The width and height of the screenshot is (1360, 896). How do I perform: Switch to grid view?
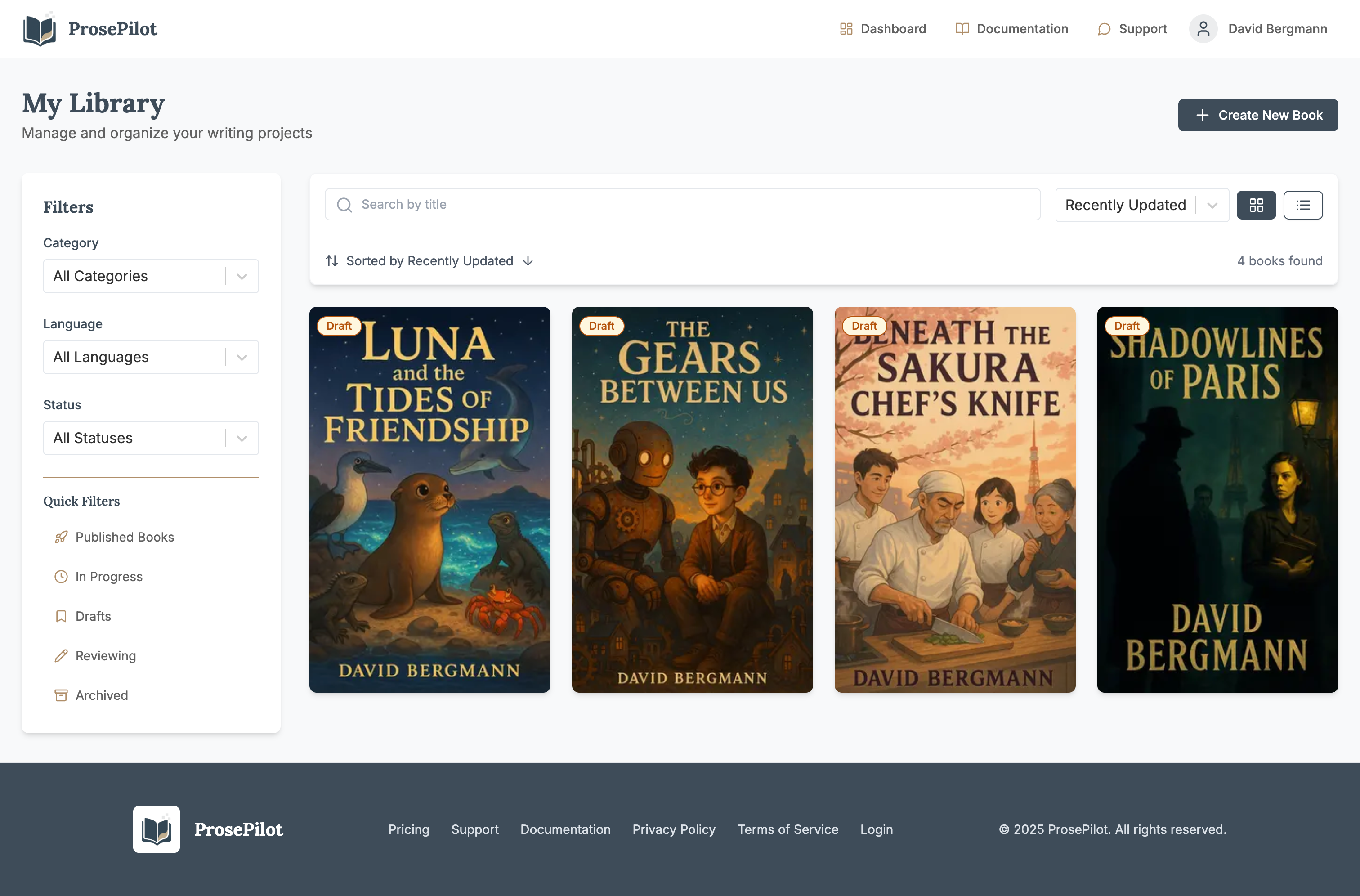(1256, 205)
